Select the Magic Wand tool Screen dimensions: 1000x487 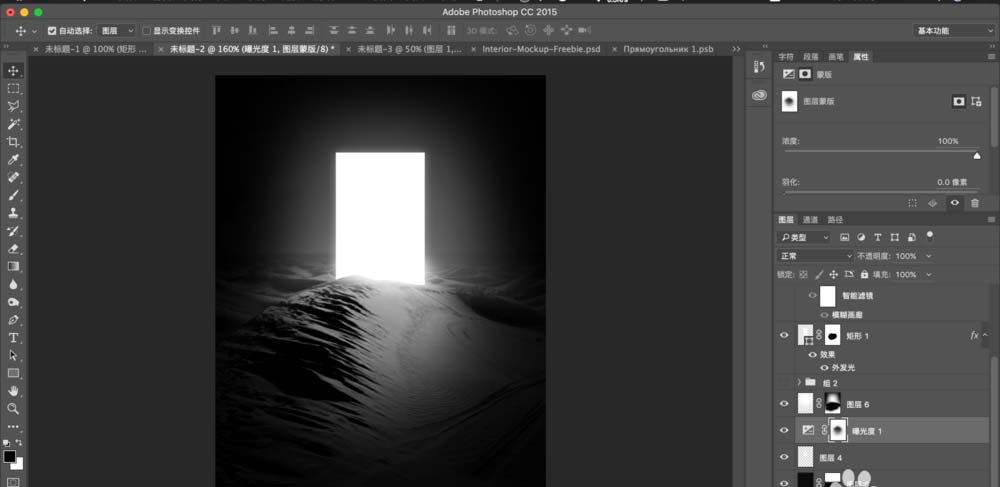13,124
